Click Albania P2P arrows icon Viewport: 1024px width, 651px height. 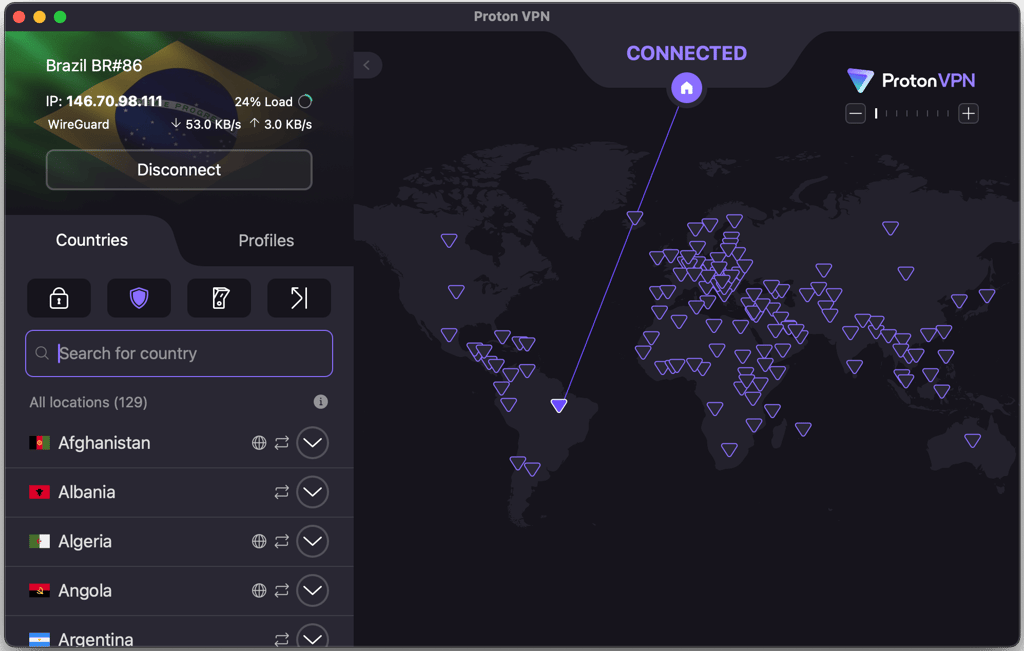tap(281, 492)
